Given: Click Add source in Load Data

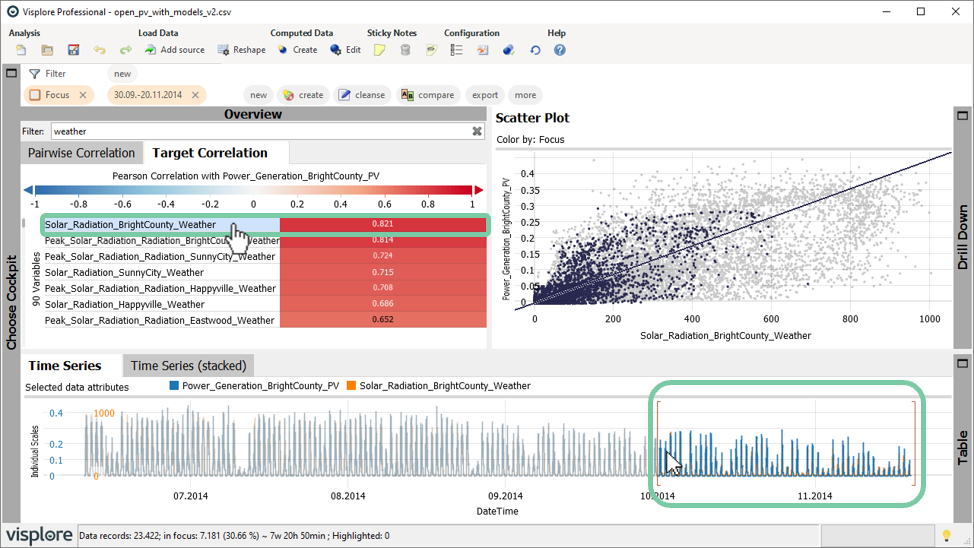Looking at the screenshot, I should pyautogui.click(x=175, y=50).
